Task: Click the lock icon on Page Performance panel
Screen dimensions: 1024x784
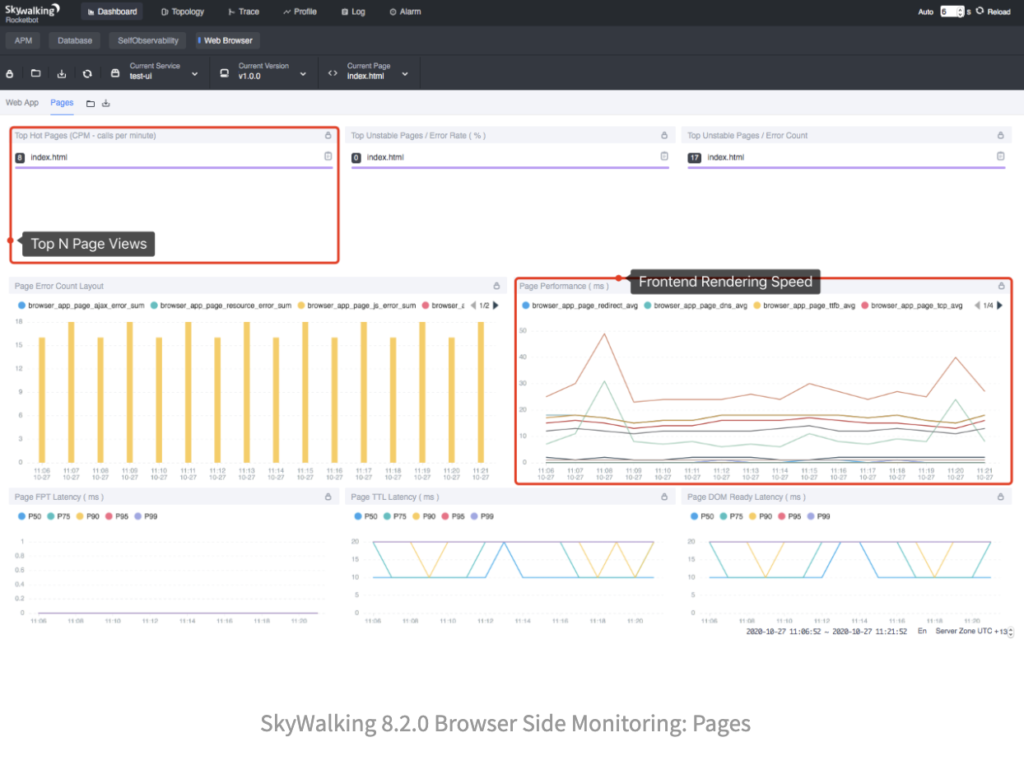Action: click(x=1000, y=286)
